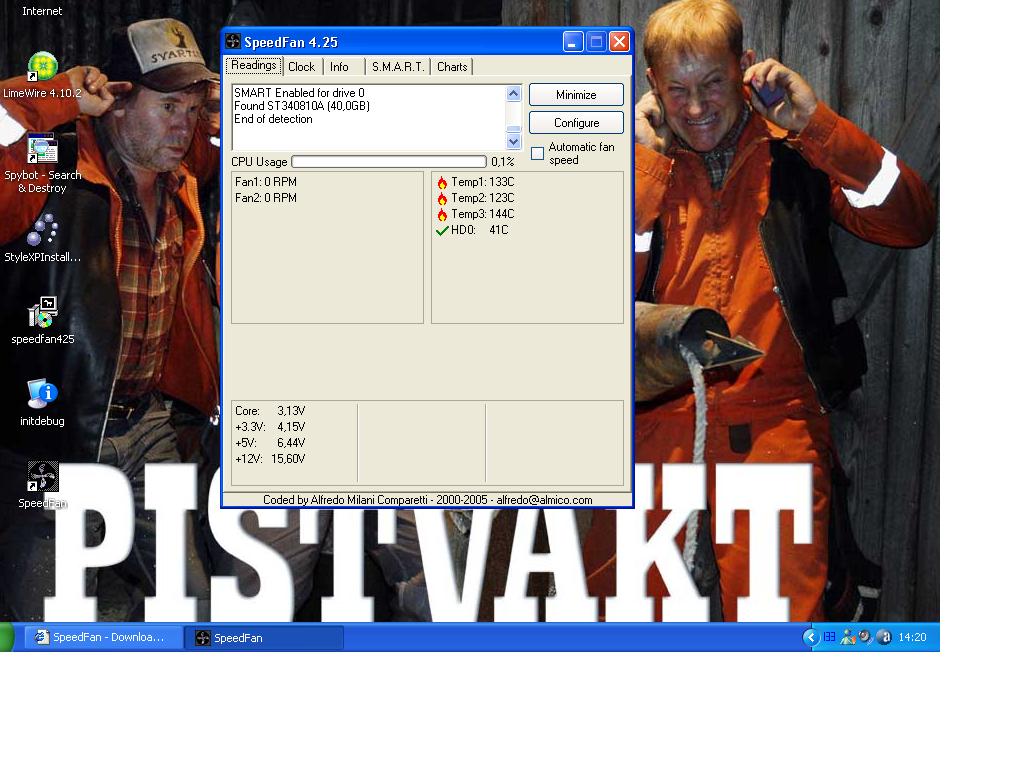Click the 0,1% CPU usage value
The height and width of the screenshot is (768, 1024).
point(503,162)
